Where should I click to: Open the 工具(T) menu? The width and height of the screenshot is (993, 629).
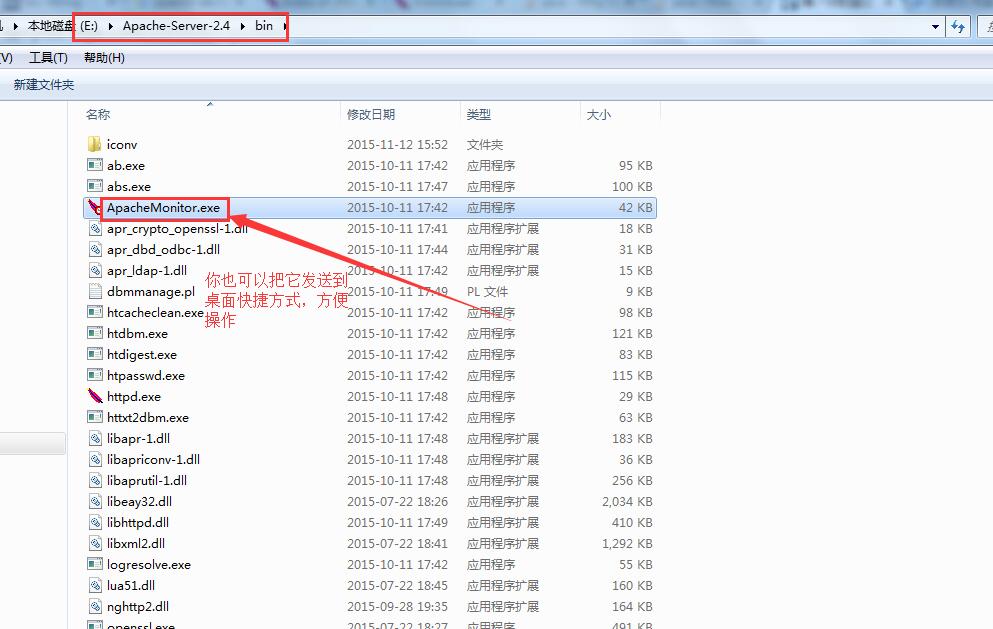pos(49,58)
